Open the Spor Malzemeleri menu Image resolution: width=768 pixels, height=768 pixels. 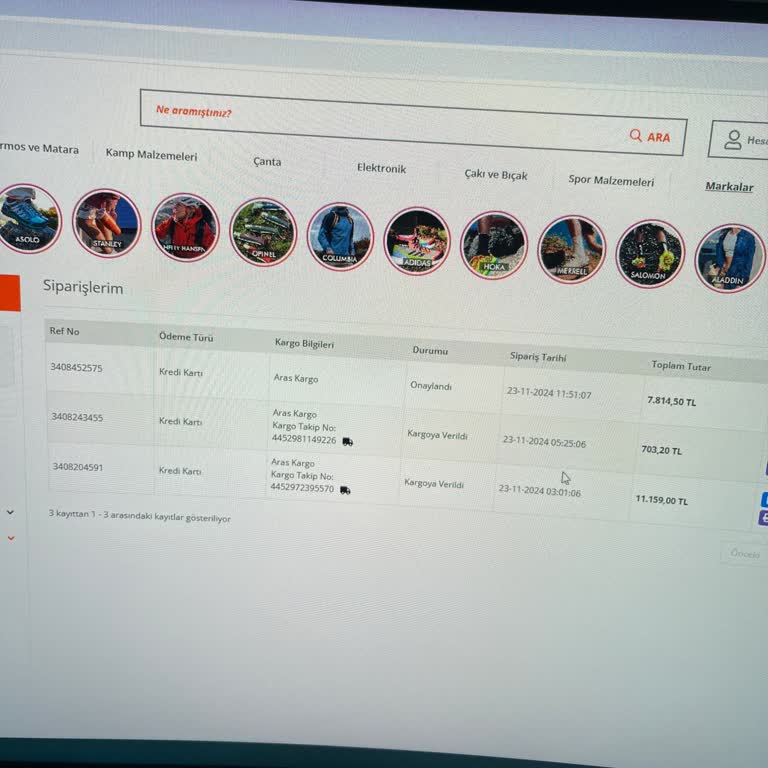pos(611,181)
